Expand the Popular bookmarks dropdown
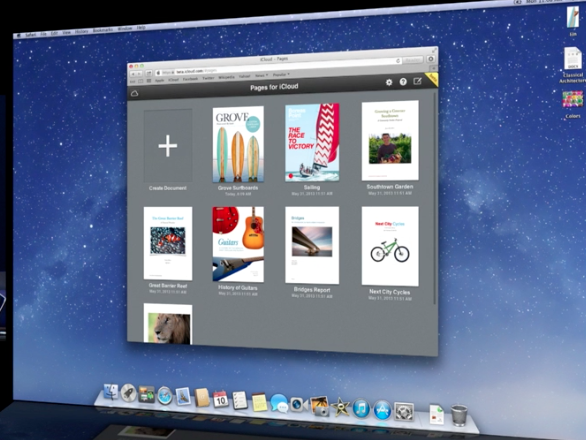 [x=281, y=75]
